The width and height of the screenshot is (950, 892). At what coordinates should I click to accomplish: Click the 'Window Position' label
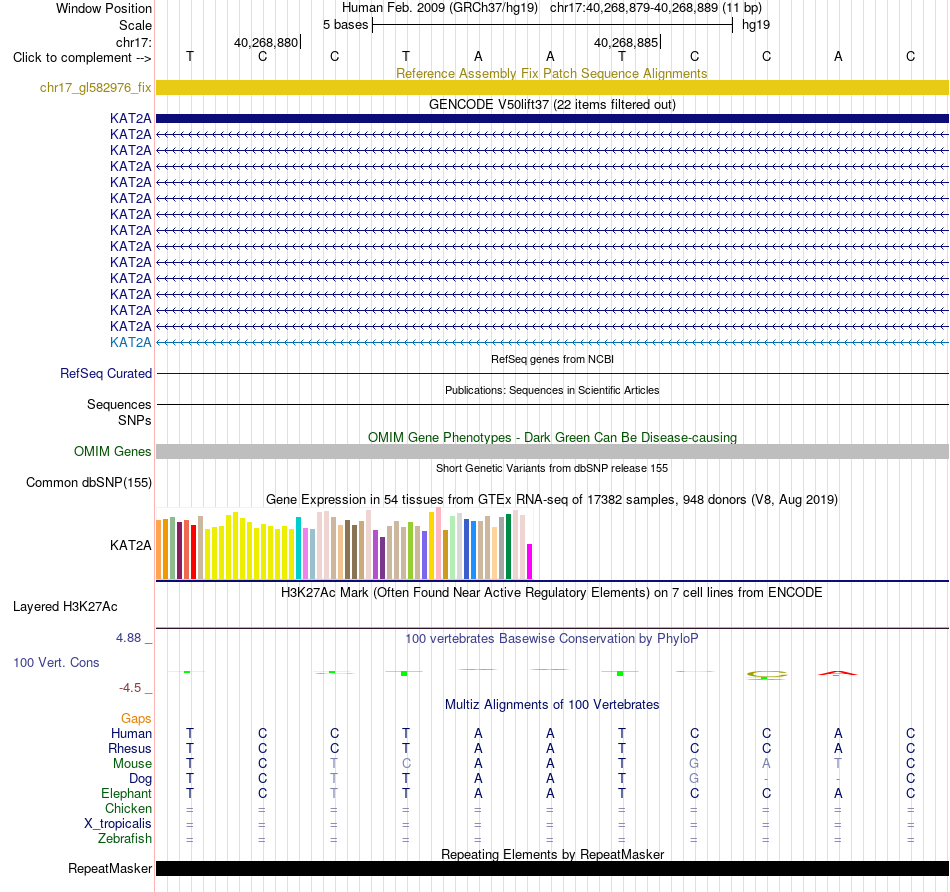[104, 8]
